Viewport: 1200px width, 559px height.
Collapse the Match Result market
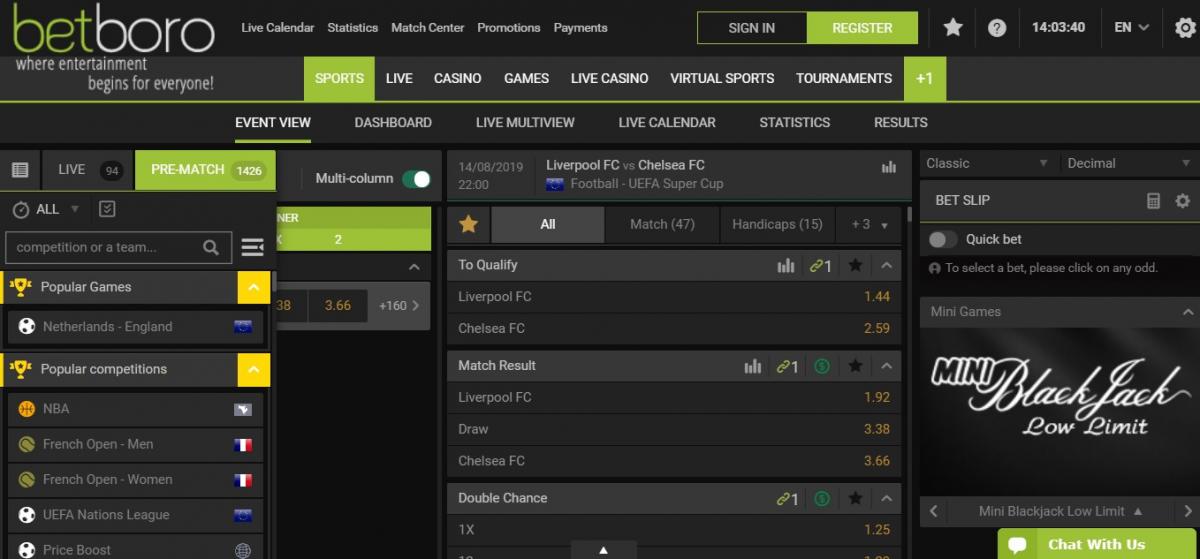pyautogui.click(x=886, y=366)
